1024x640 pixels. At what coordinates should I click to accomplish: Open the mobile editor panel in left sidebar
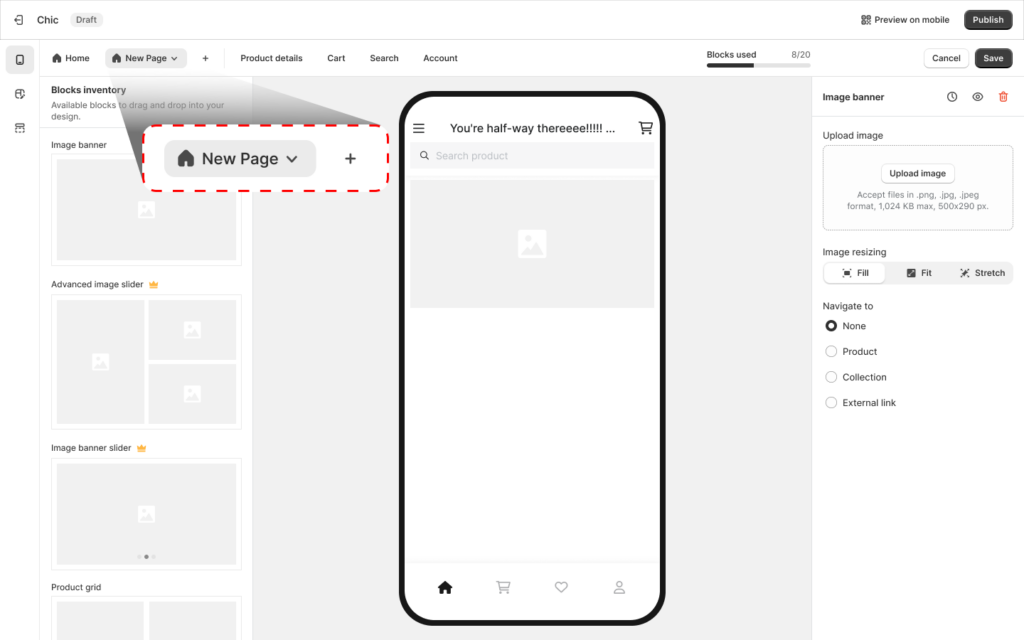tap(19, 60)
